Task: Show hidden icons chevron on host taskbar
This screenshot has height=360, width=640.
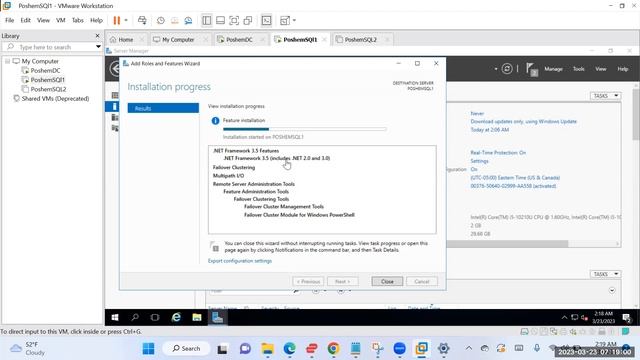Action: point(469,348)
